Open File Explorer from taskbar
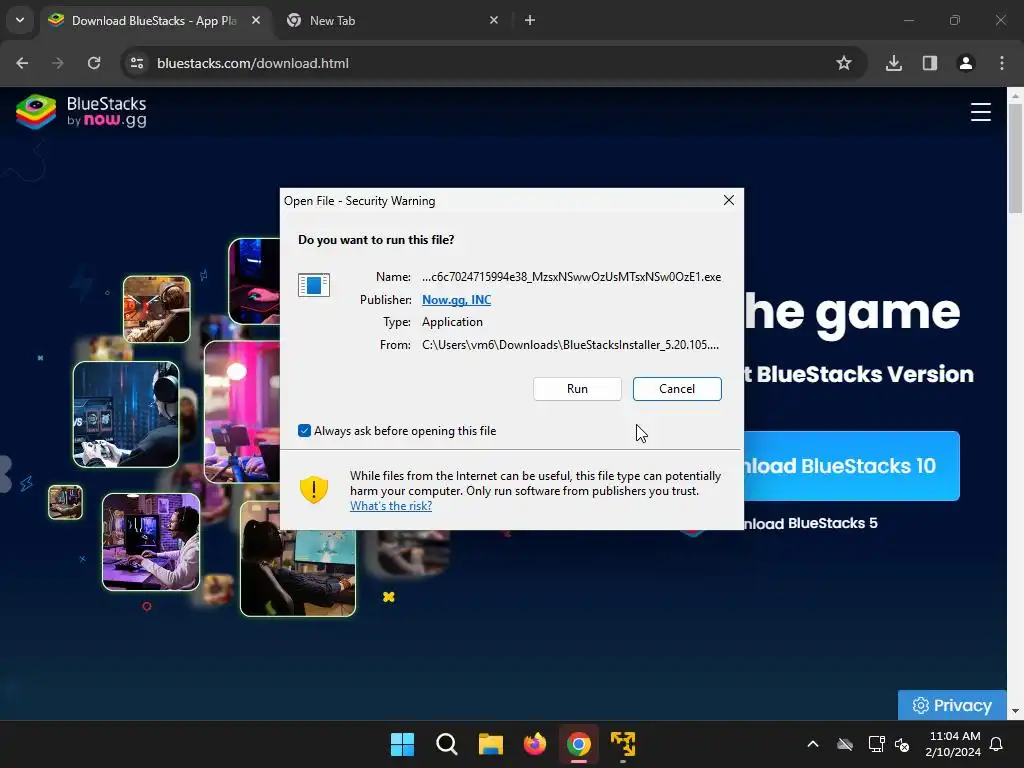Screen dimensions: 1024x768 tap(490, 744)
